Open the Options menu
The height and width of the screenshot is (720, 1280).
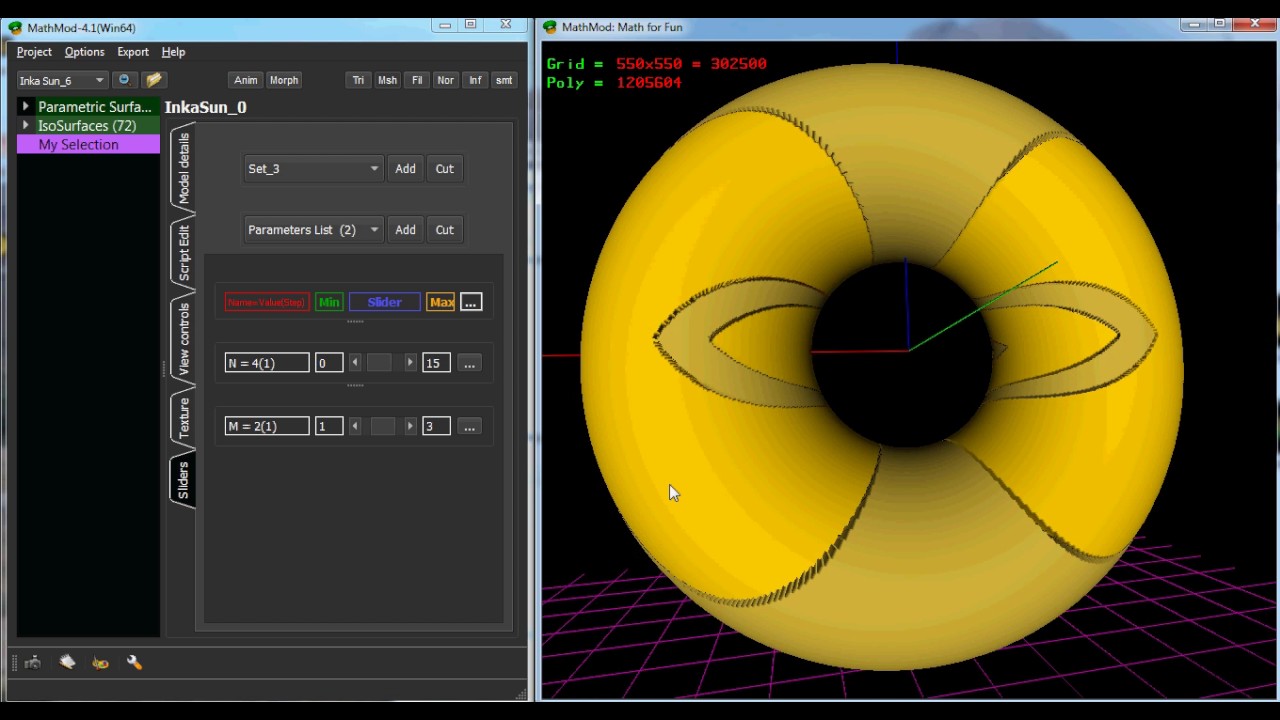pos(84,52)
